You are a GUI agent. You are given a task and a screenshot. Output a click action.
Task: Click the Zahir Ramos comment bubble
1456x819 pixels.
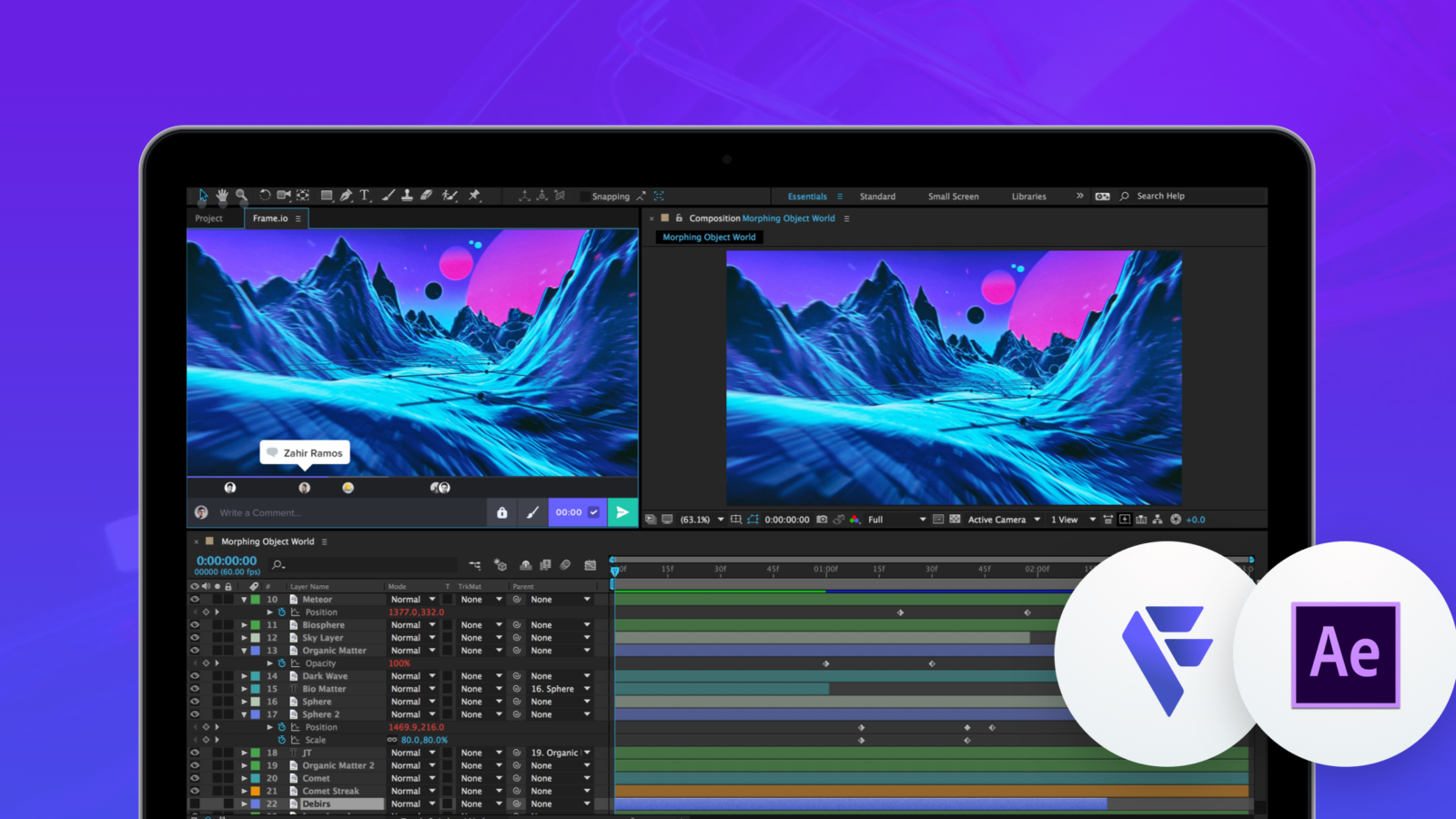(x=305, y=452)
